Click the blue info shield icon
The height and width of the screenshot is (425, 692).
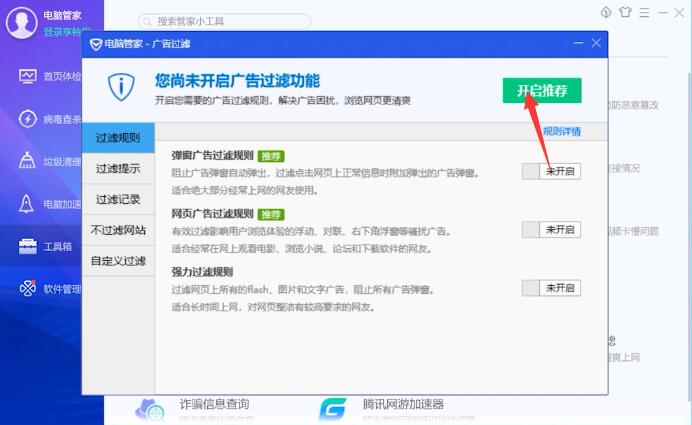tap(121, 87)
